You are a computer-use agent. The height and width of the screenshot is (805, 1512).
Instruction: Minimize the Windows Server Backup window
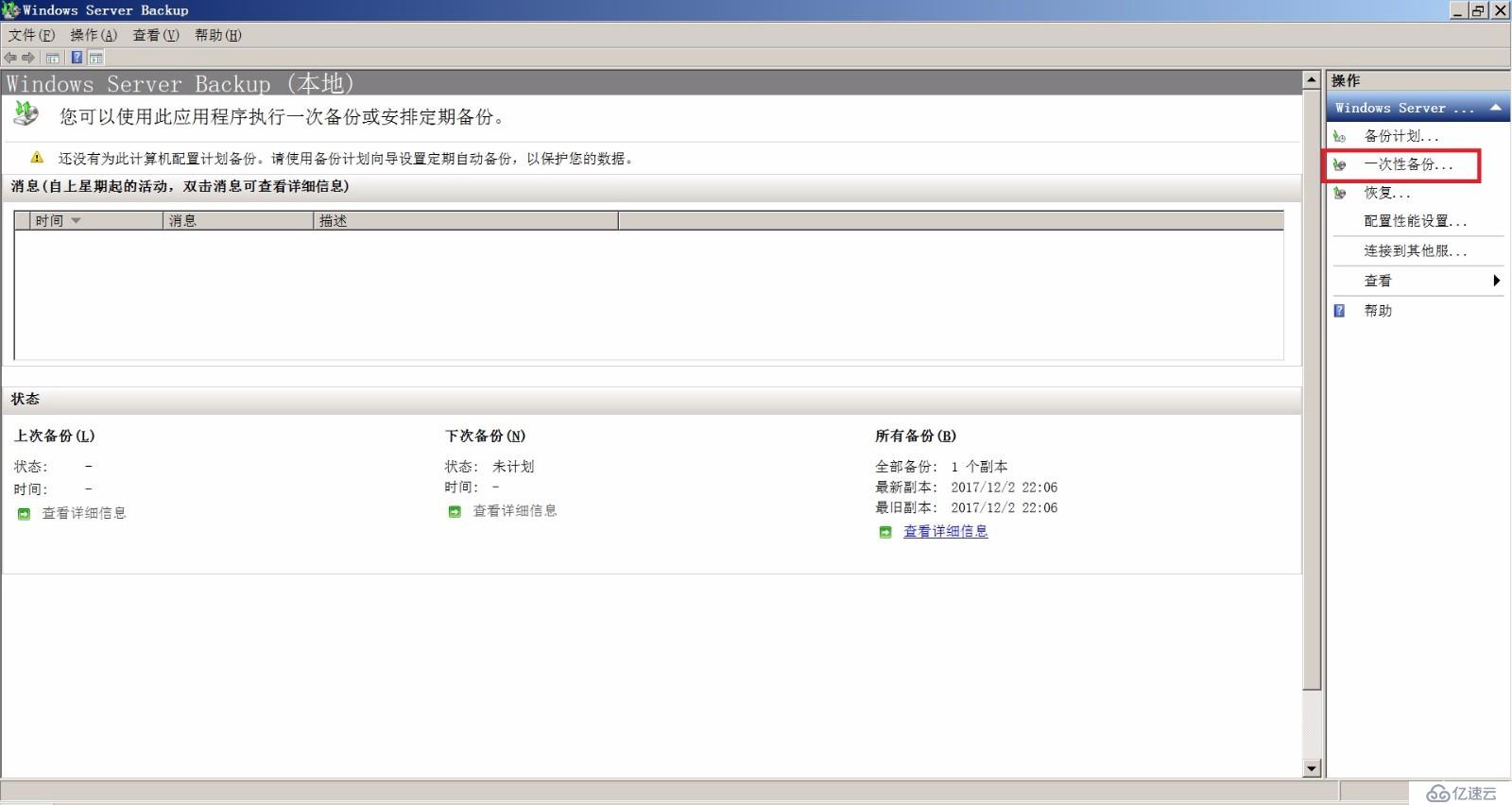point(1458,10)
